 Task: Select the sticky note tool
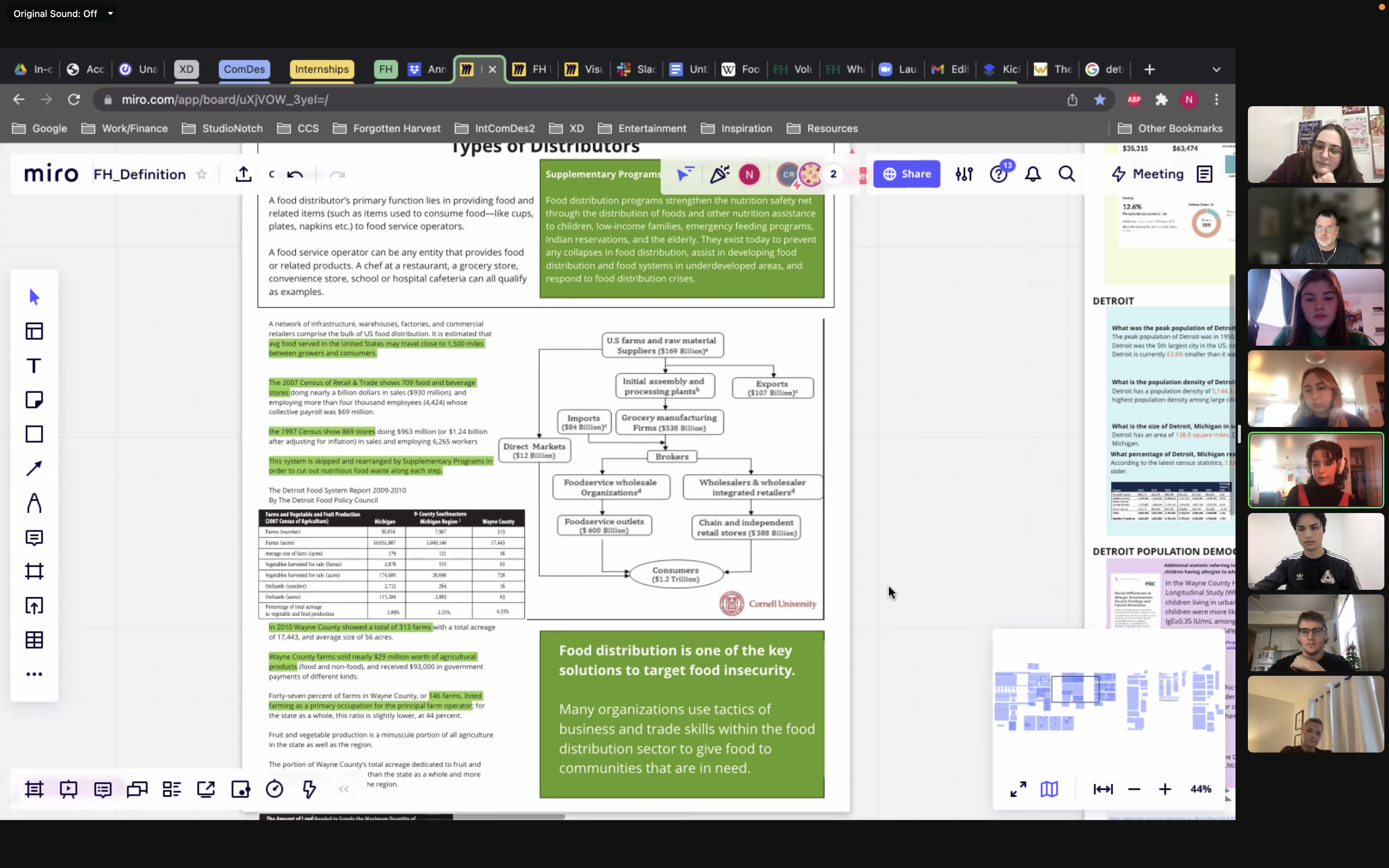34,400
